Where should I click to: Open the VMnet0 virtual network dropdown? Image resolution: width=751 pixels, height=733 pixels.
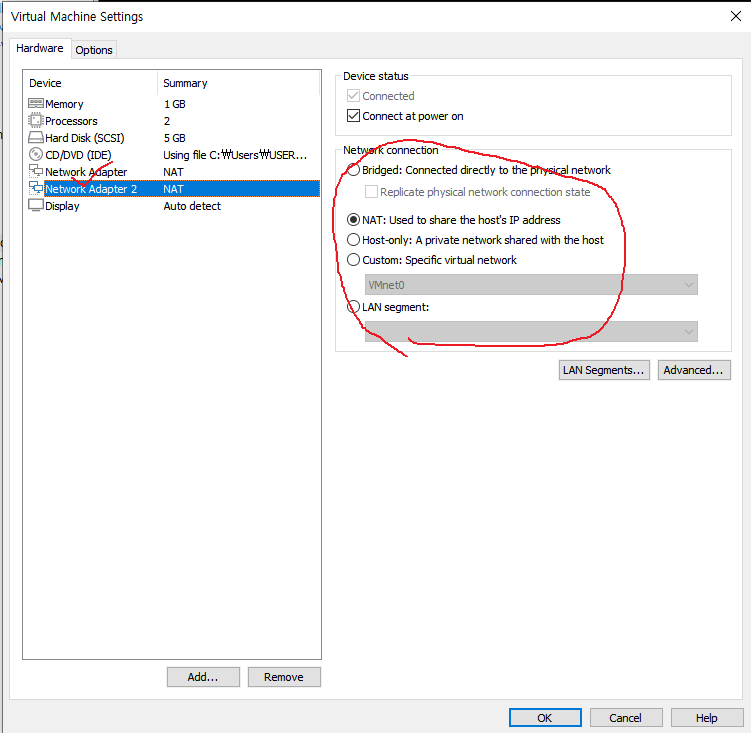pyautogui.click(x=531, y=285)
